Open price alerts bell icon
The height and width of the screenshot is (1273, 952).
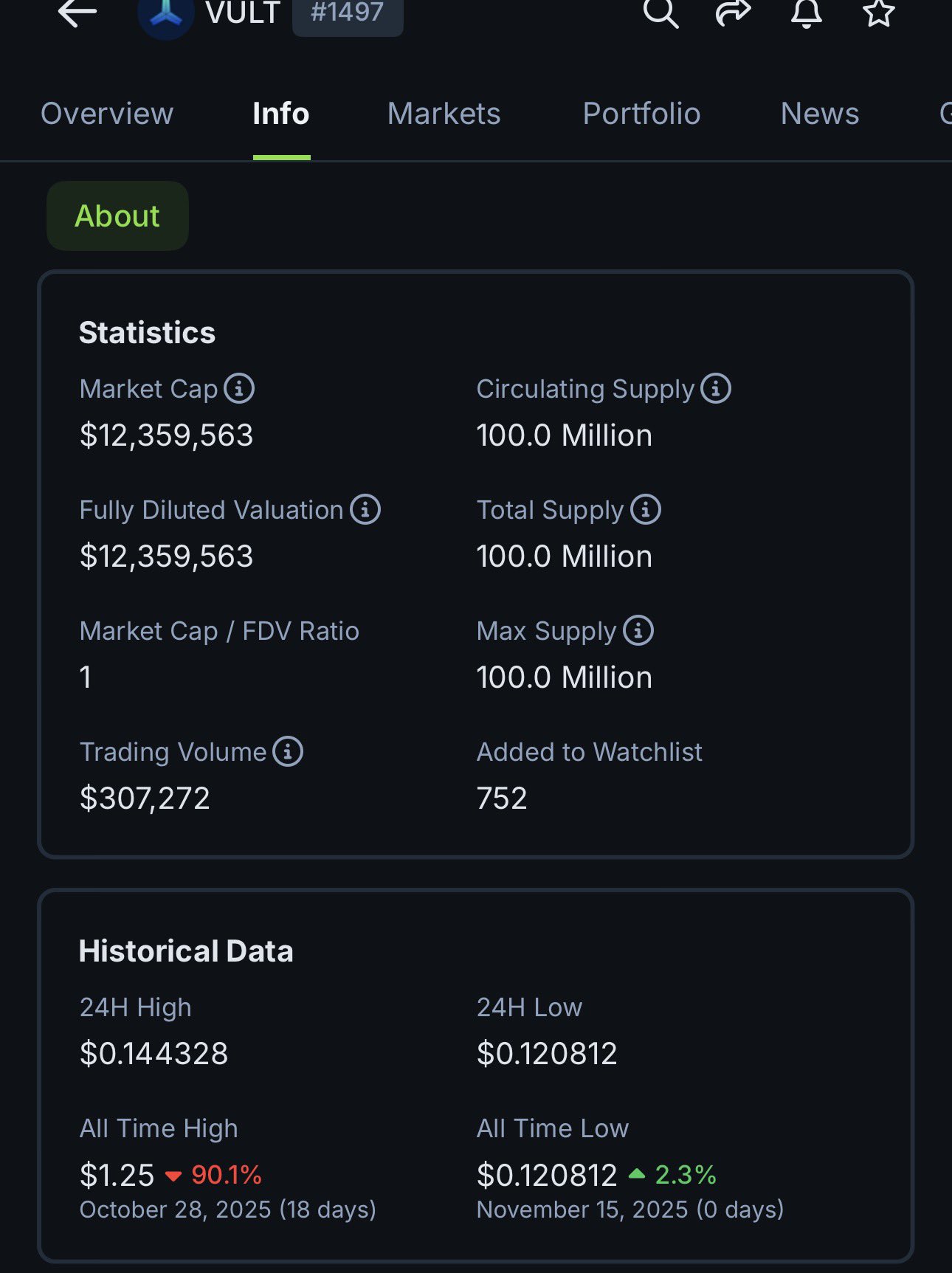point(806,12)
